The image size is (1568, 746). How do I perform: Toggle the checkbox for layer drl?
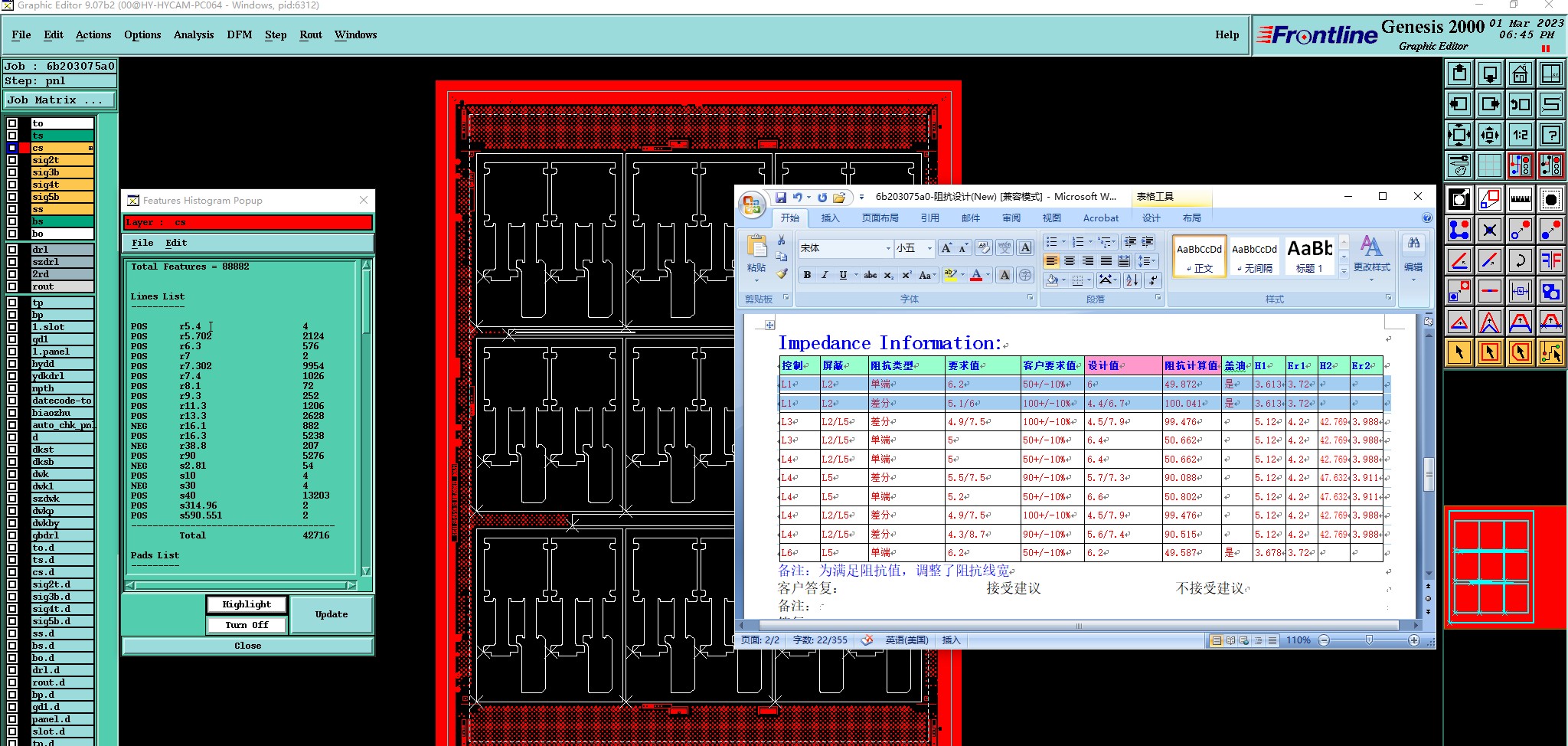12,250
